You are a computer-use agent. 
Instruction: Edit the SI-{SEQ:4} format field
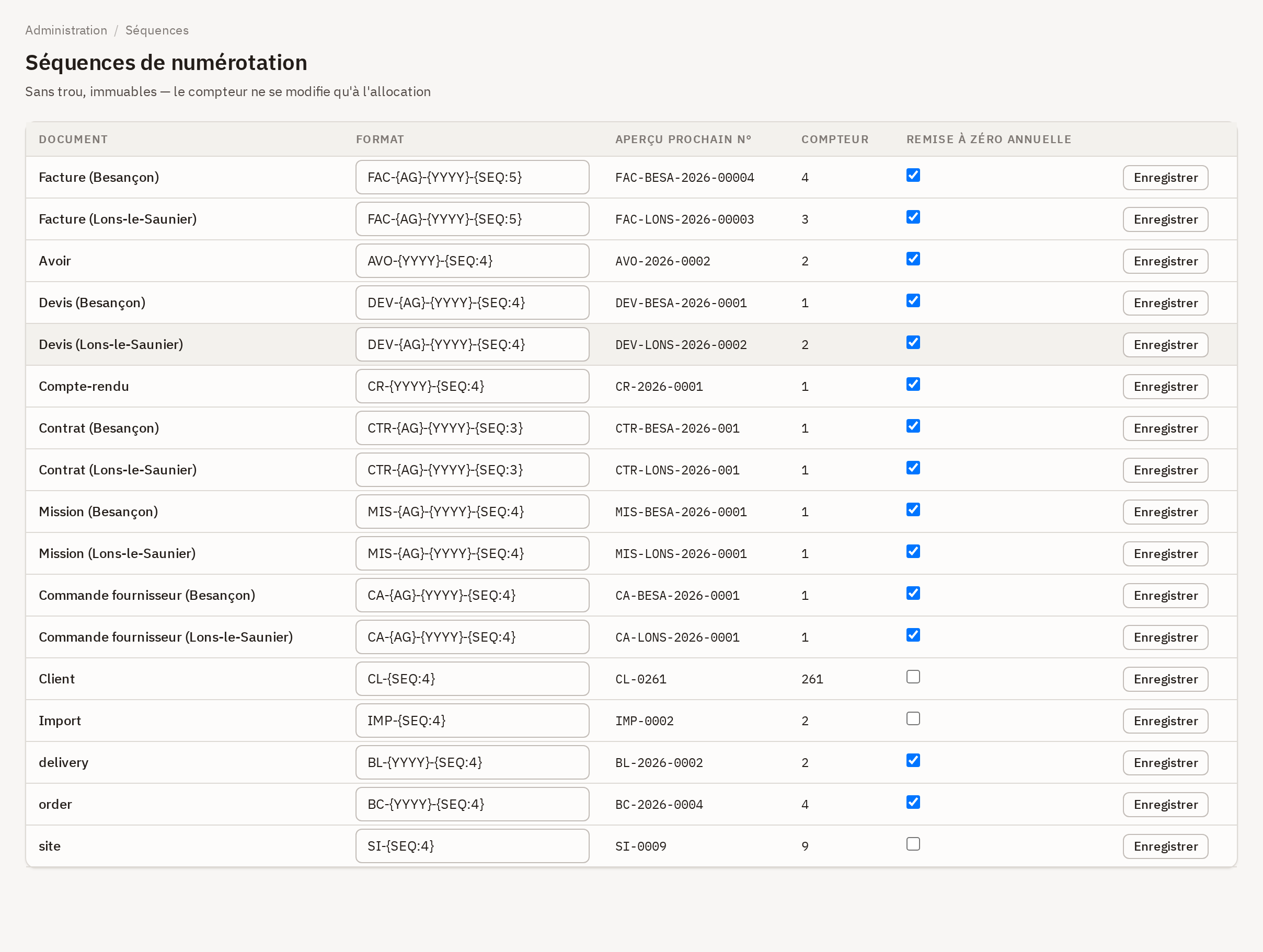tap(472, 846)
